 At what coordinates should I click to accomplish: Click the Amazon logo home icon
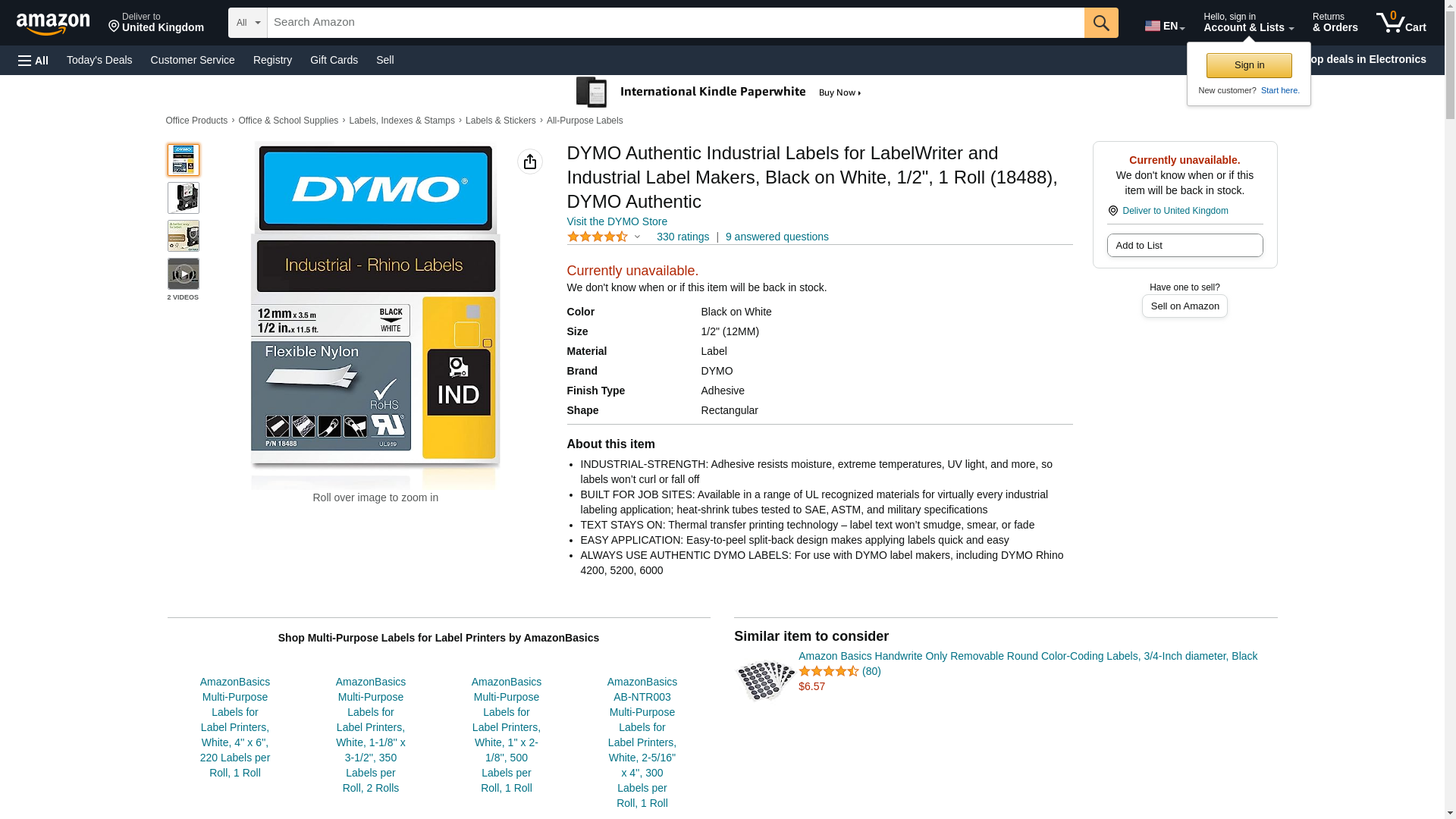53,24
